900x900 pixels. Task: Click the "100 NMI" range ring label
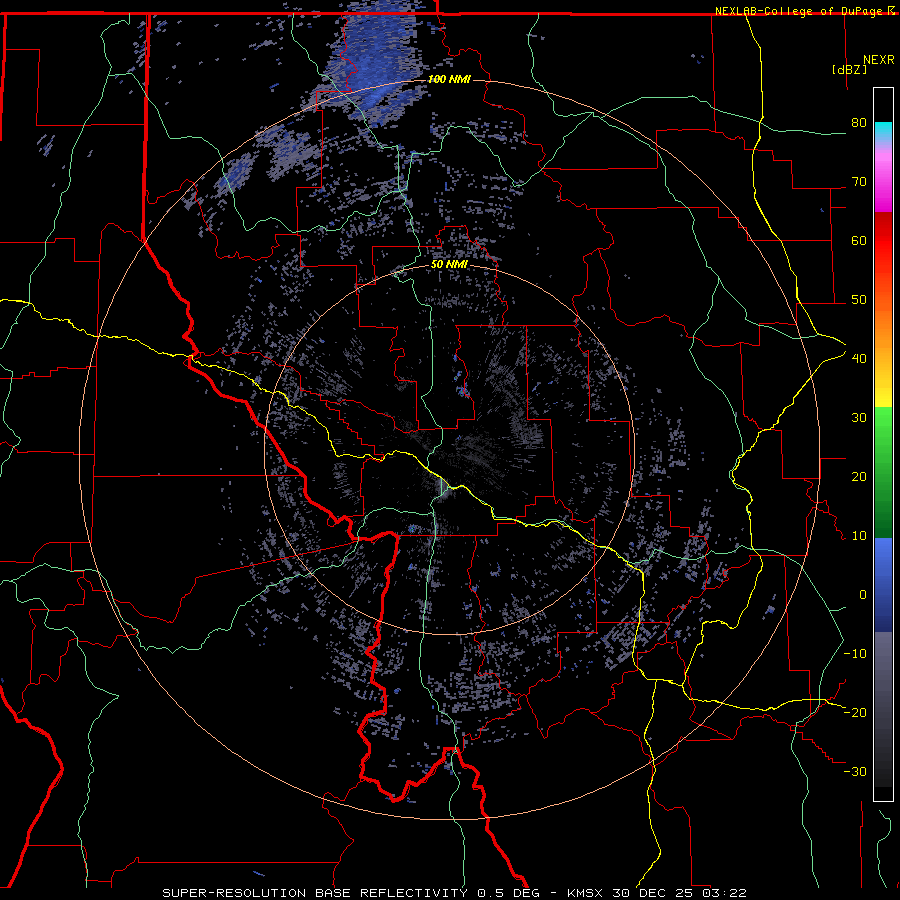(449, 79)
